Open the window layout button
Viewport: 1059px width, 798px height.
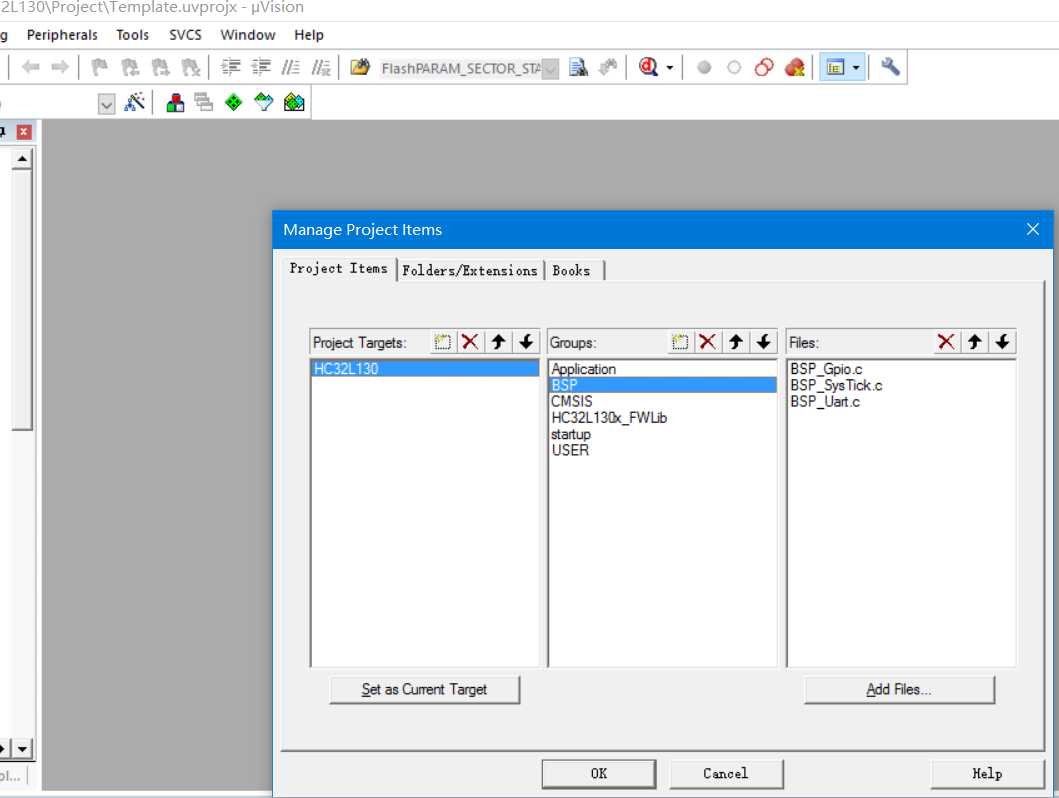click(x=835, y=68)
